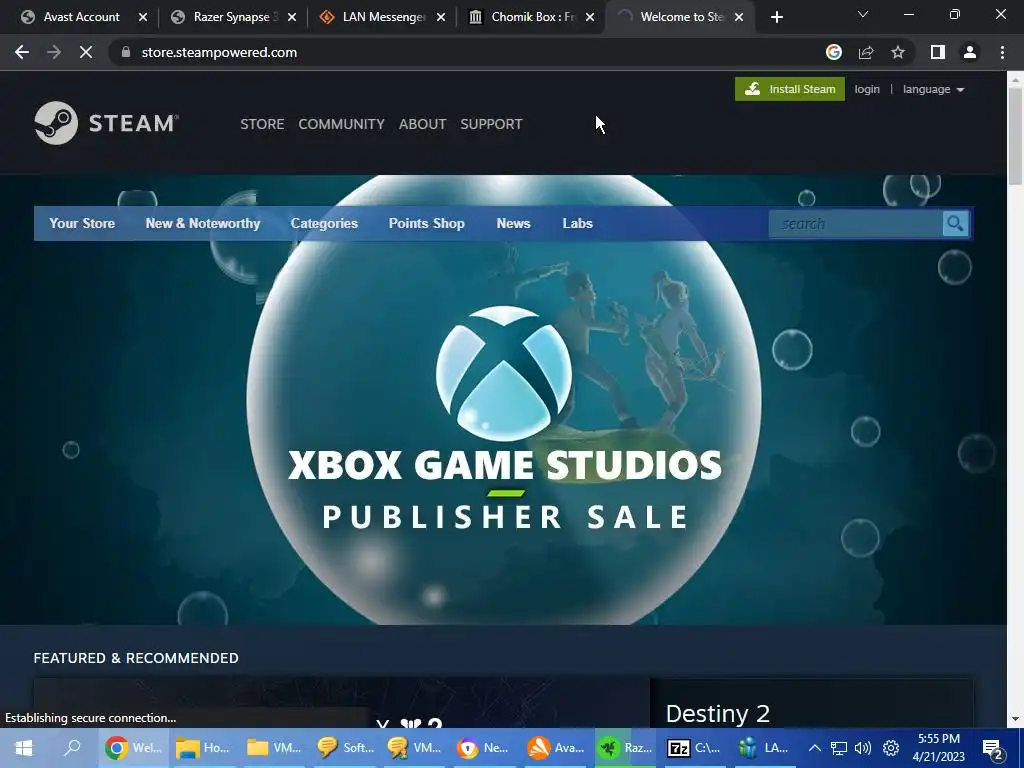Open the News link in the store nav
This screenshot has height=768, width=1024.
[513, 223]
